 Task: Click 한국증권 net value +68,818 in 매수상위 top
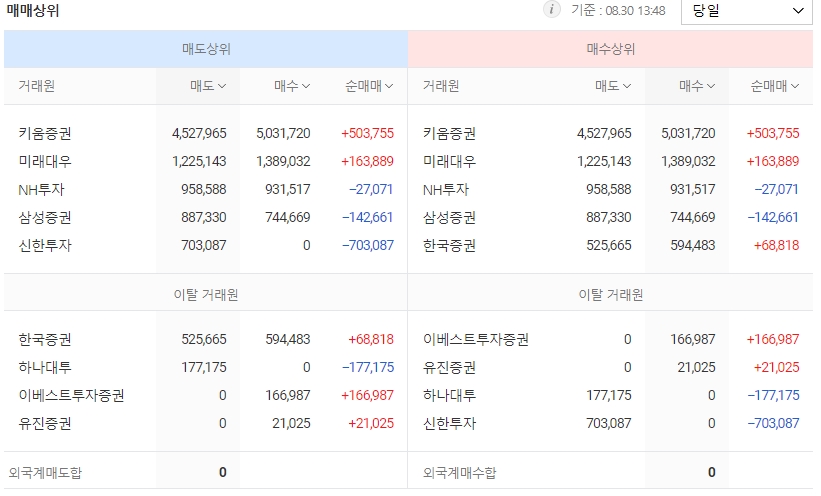[776, 246]
